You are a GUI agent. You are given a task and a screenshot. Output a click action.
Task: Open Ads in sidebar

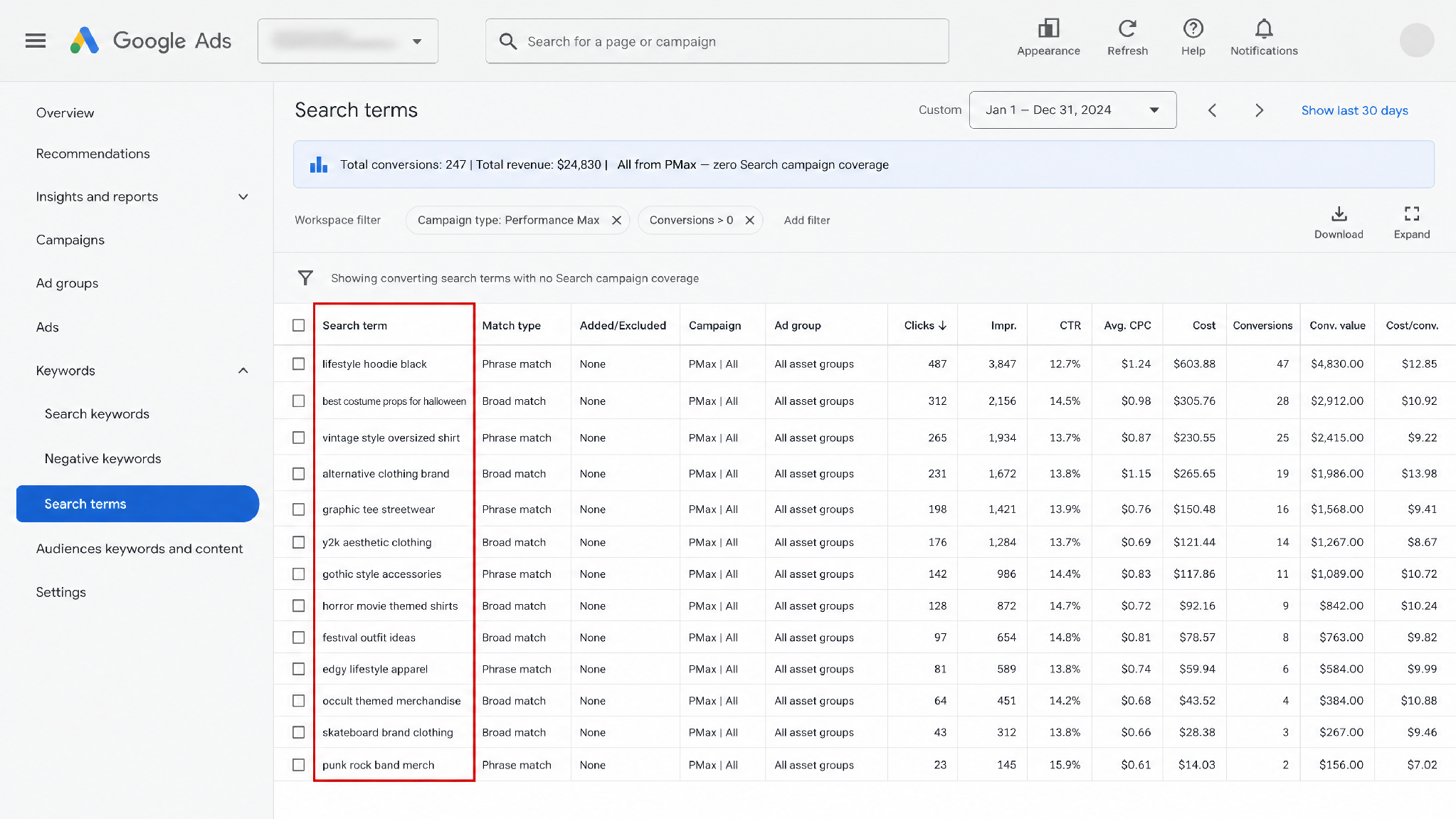point(48,327)
